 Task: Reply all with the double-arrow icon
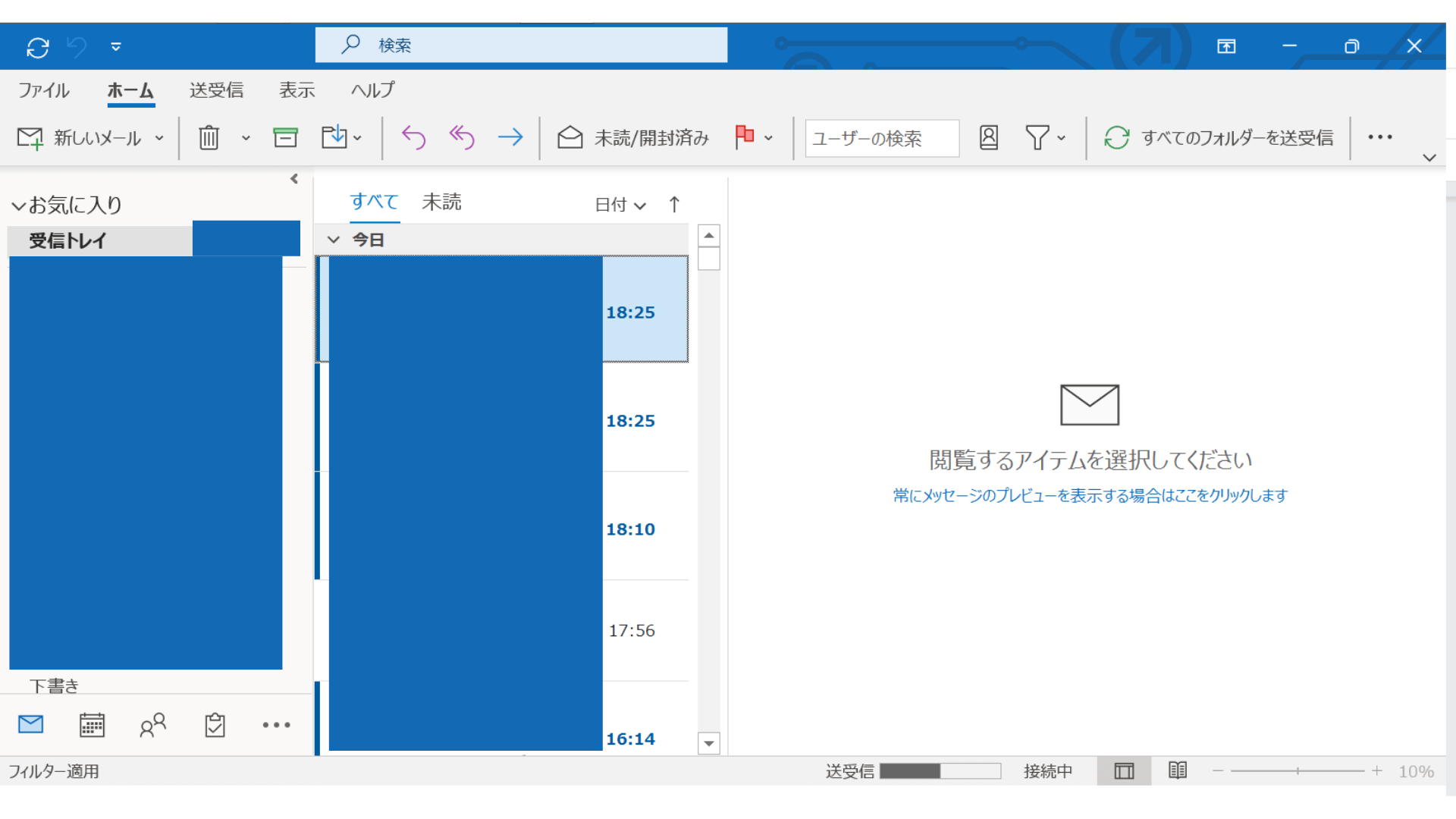462,137
